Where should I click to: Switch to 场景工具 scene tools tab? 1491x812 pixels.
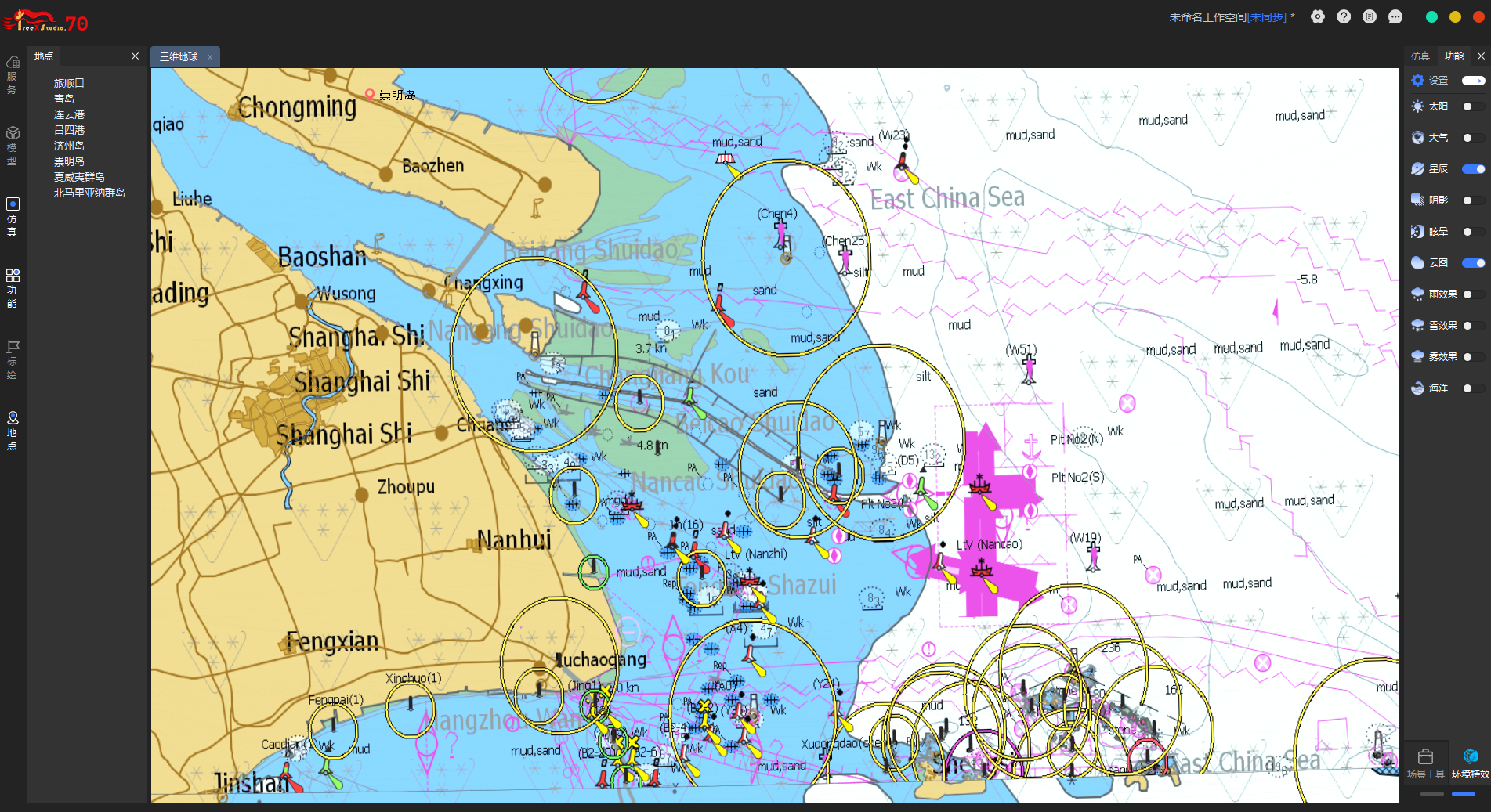[1426, 763]
